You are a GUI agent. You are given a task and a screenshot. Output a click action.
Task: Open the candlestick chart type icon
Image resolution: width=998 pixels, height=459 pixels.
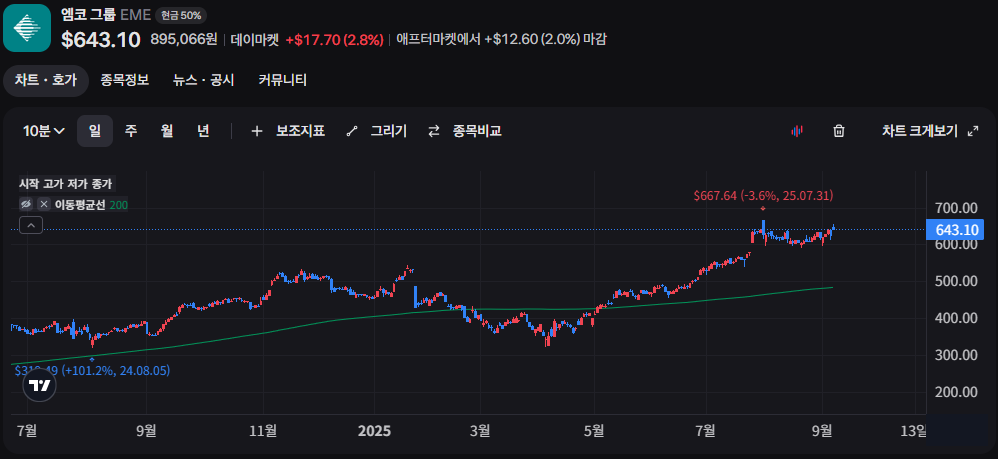pyautogui.click(x=796, y=131)
